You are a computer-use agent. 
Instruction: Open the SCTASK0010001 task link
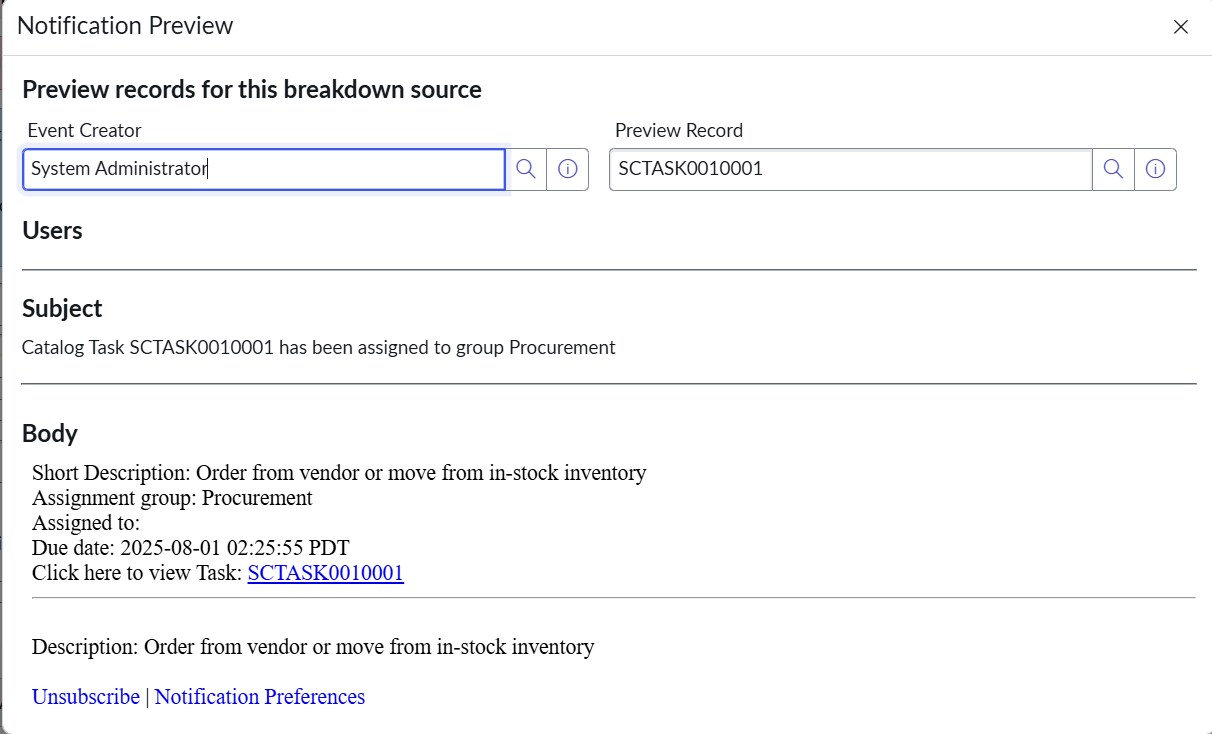tap(325, 573)
